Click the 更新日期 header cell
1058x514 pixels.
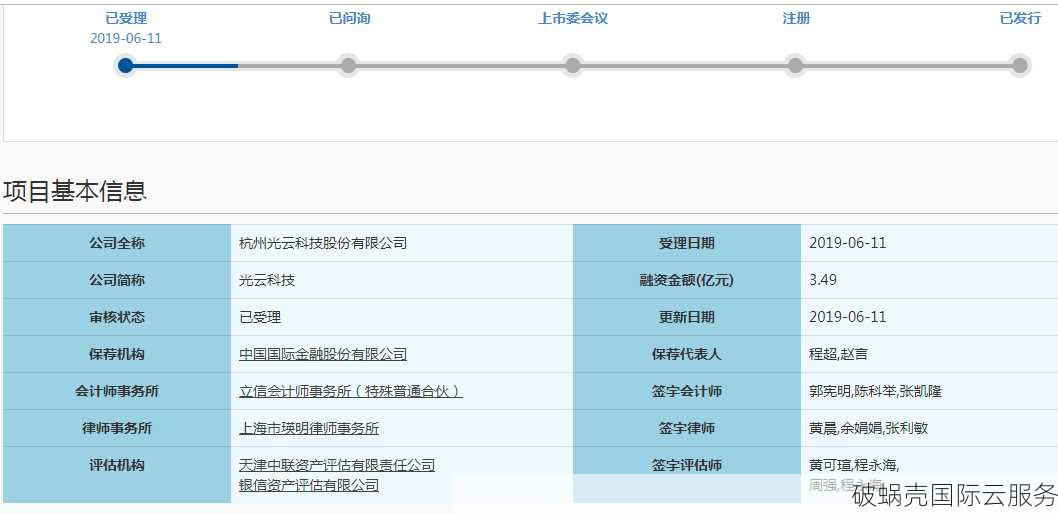point(687,317)
